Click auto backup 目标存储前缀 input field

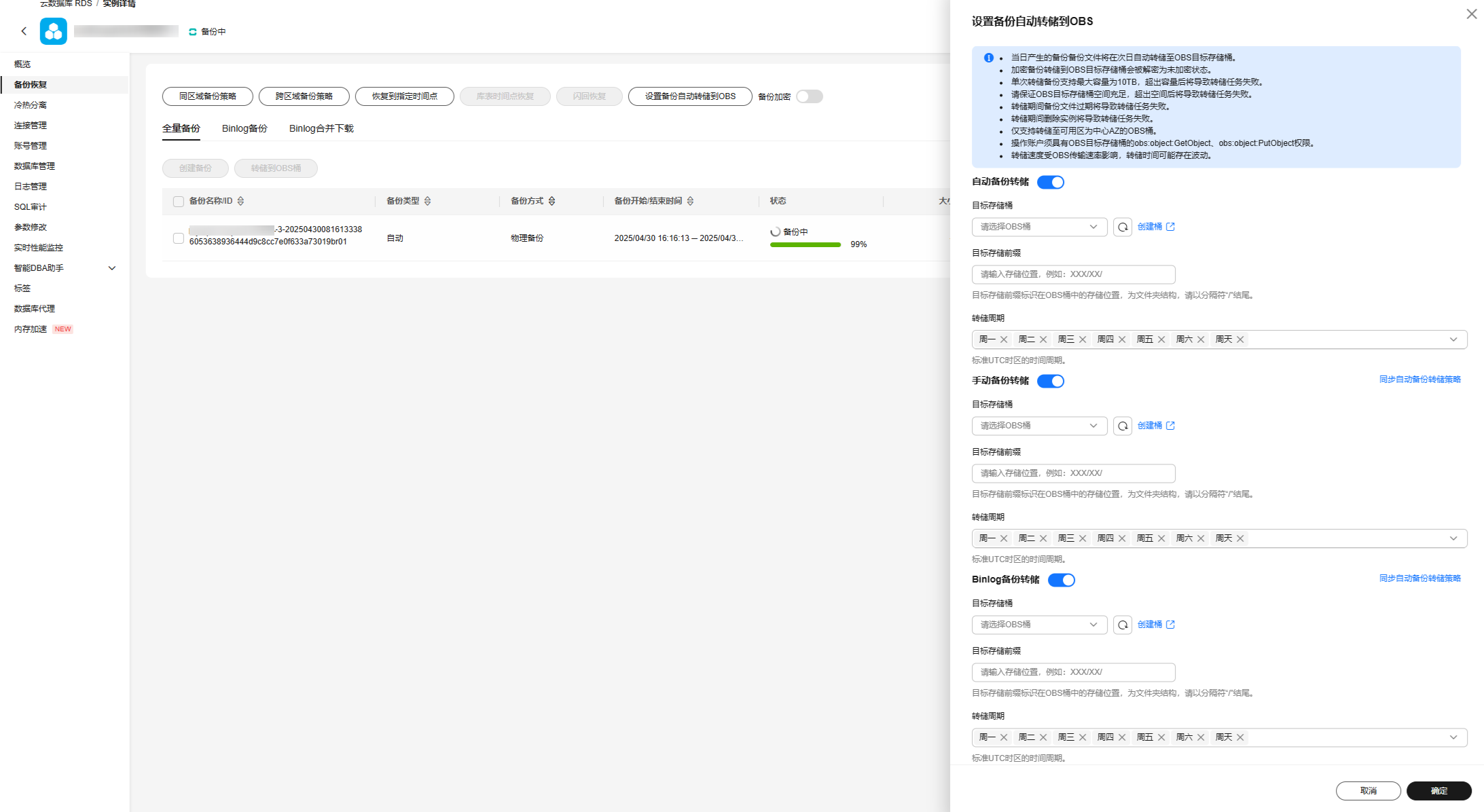coord(1073,274)
